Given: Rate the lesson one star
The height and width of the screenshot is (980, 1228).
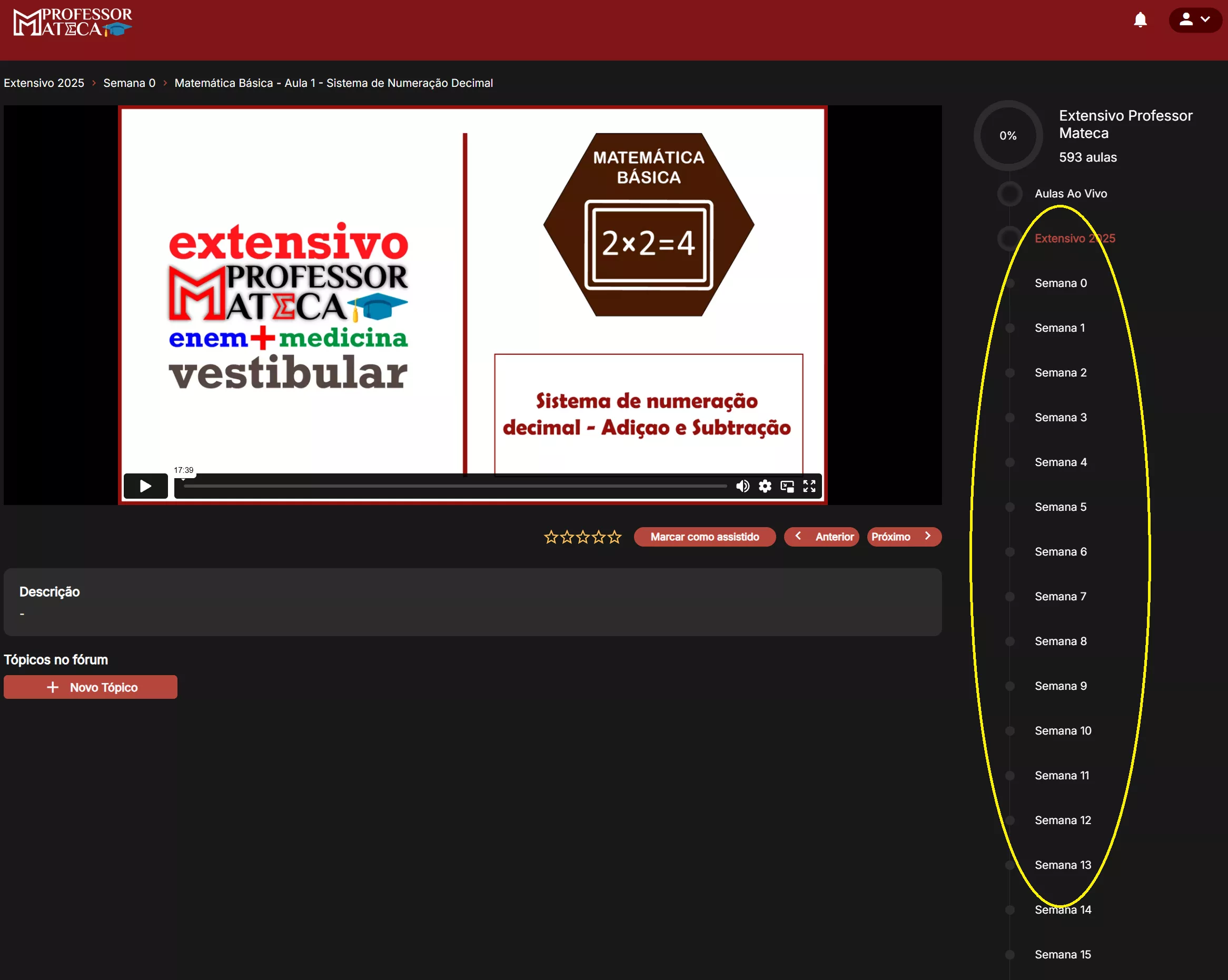Looking at the screenshot, I should (551, 537).
